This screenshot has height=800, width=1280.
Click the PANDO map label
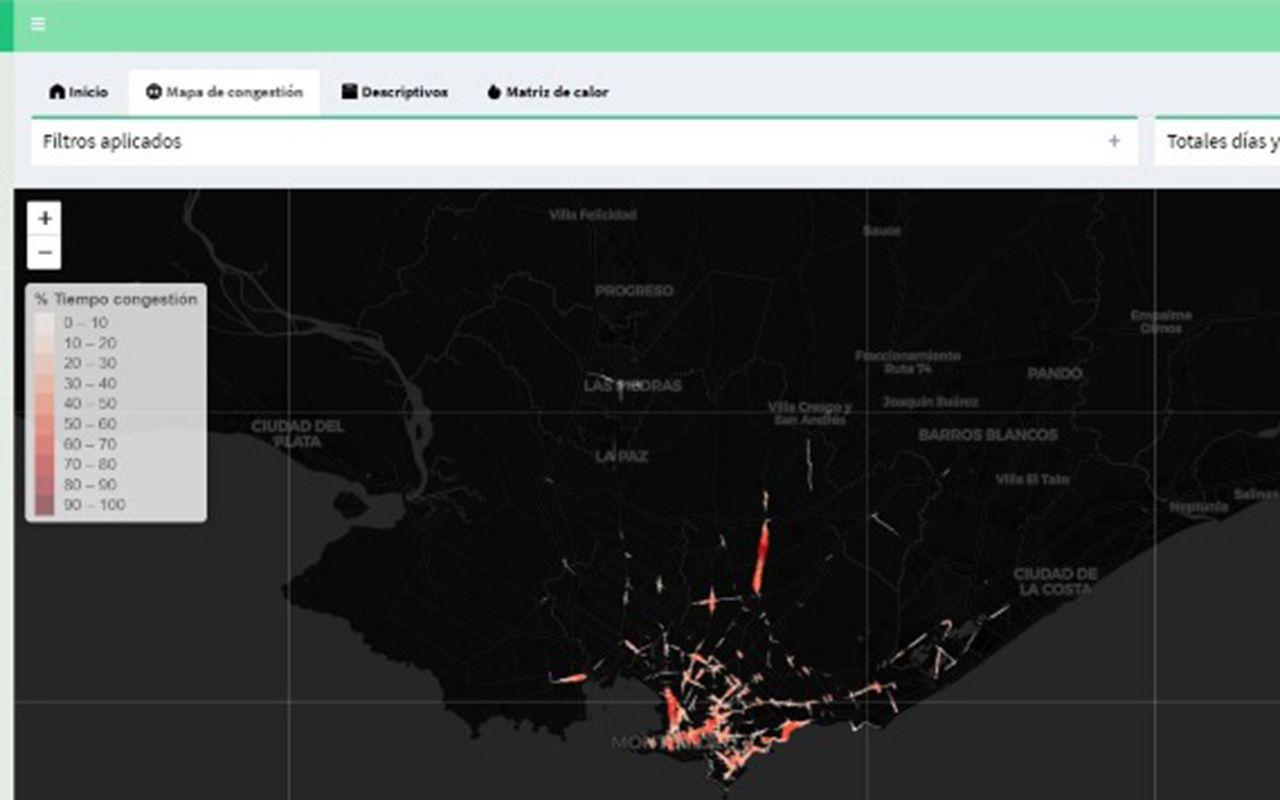pyautogui.click(x=1055, y=373)
